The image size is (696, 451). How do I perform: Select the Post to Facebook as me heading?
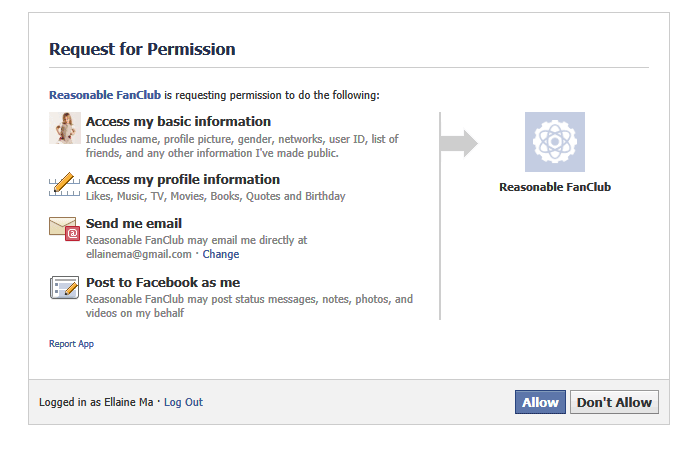click(x=163, y=283)
